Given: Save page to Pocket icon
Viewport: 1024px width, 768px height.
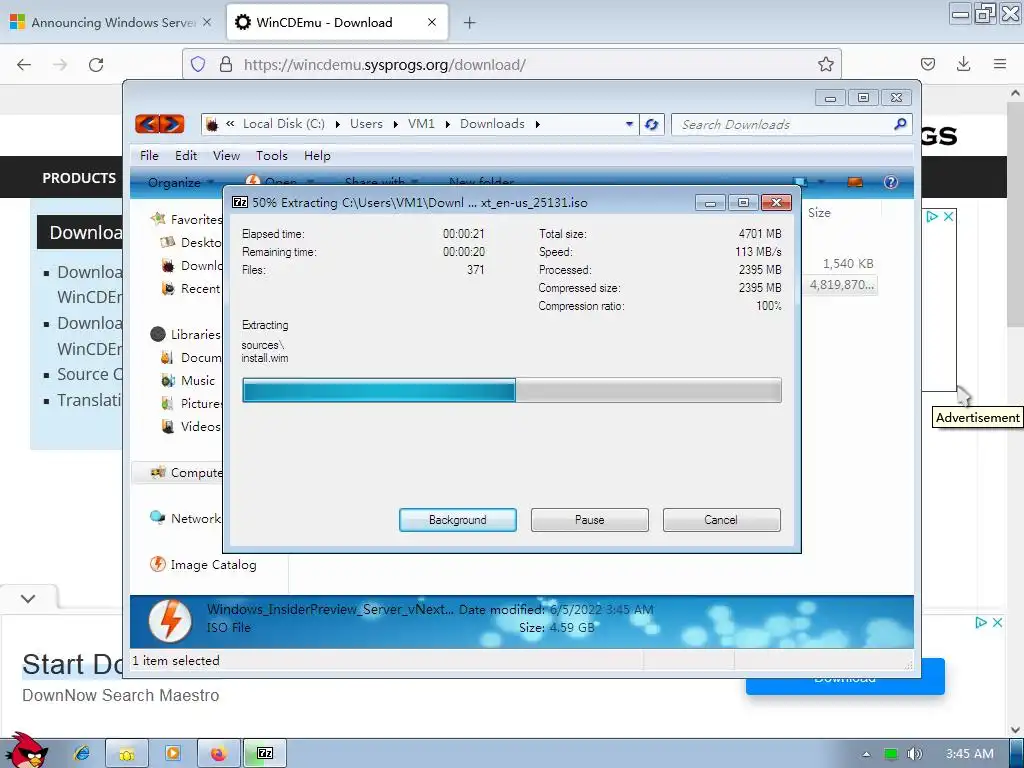Looking at the screenshot, I should click(927, 64).
